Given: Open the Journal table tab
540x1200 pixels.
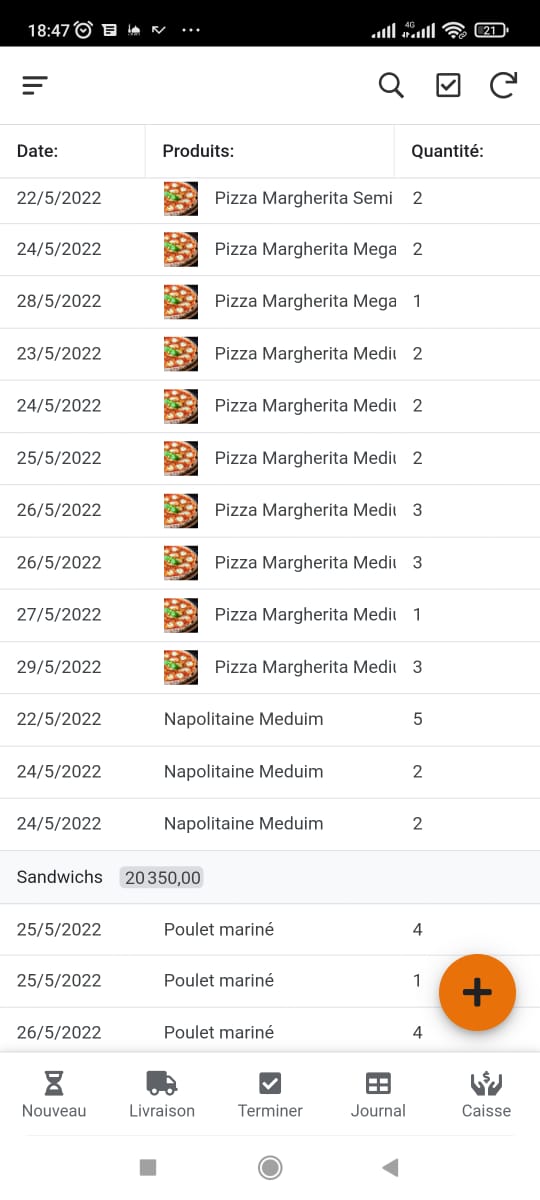Looking at the screenshot, I should click(x=378, y=1095).
